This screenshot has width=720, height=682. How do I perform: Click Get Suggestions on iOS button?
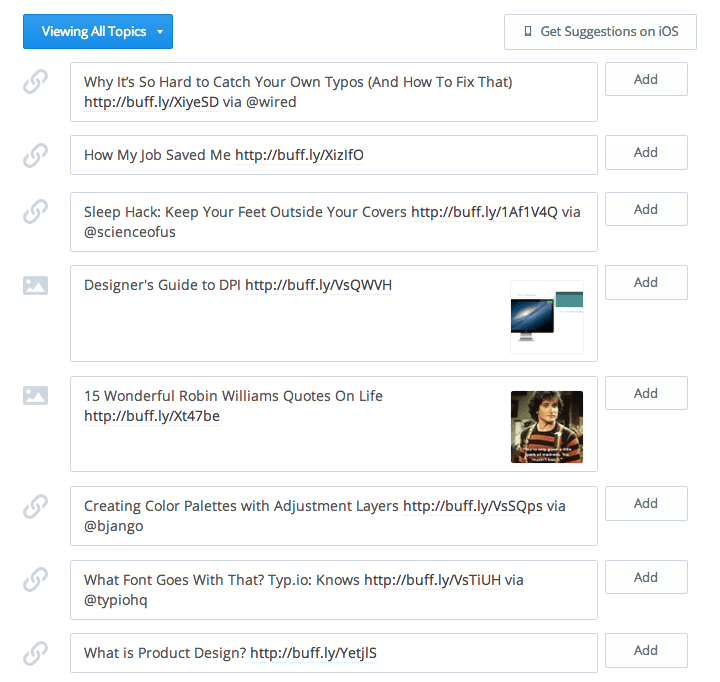click(600, 32)
